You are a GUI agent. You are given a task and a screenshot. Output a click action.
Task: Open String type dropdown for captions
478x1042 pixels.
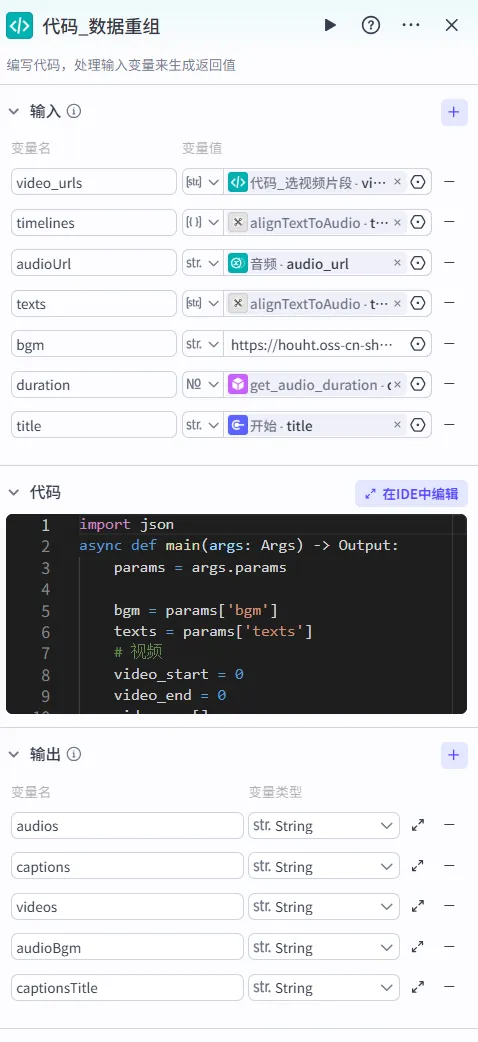coord(324,867)
